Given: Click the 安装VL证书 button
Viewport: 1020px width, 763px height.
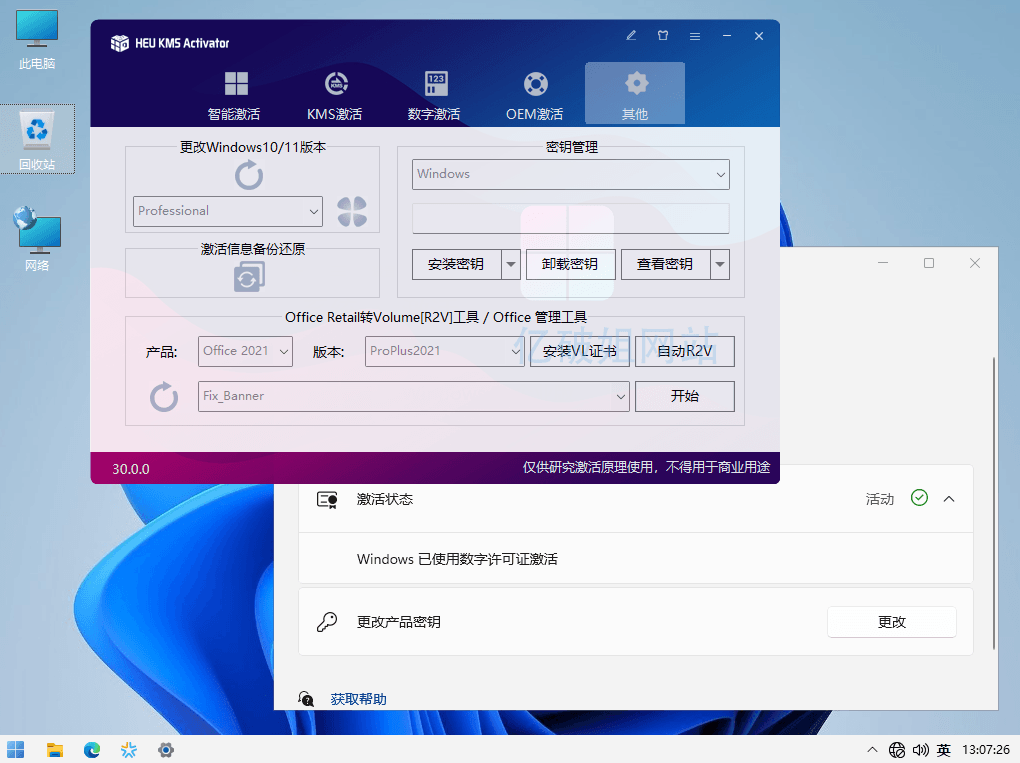Looking at the screenshot, I should click(x=580, y=351).
